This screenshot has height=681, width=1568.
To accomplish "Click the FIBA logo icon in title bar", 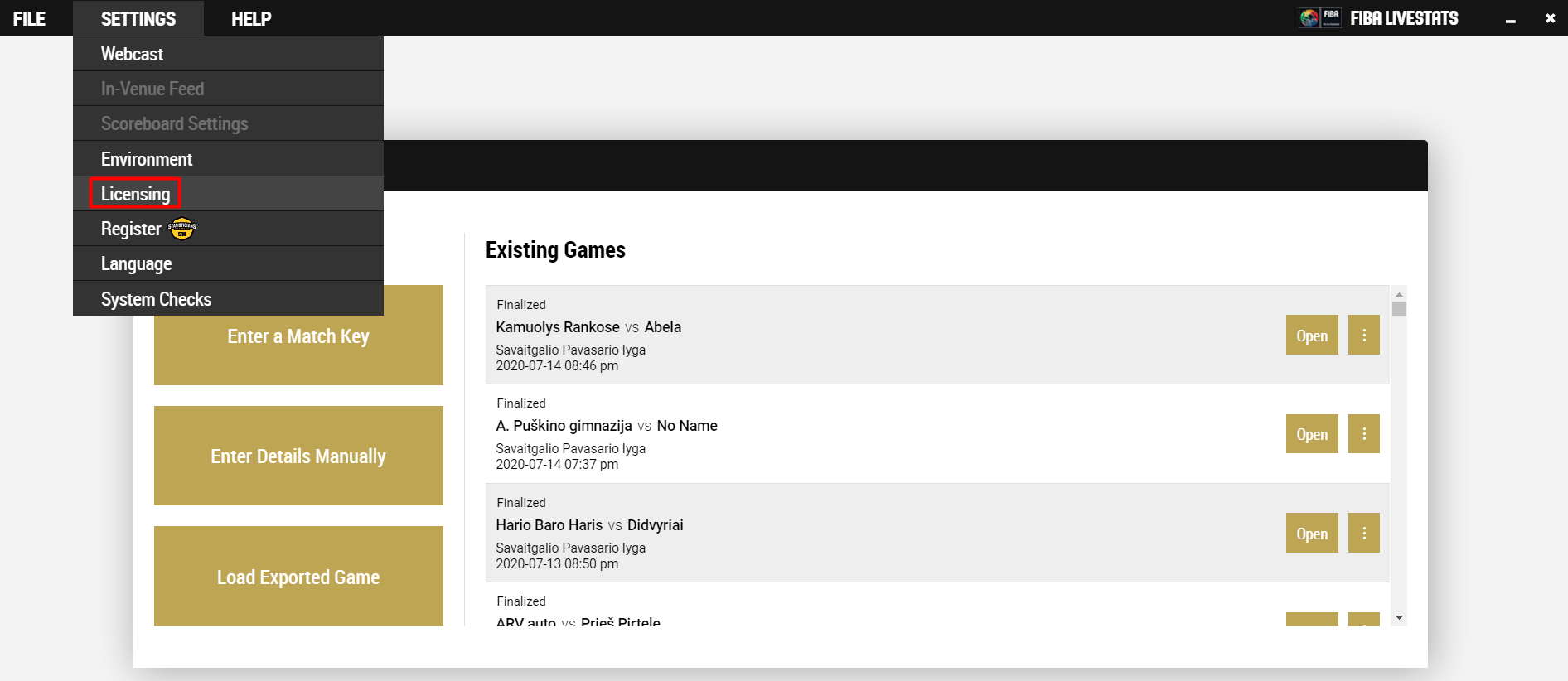I will tap(1320, 17).
